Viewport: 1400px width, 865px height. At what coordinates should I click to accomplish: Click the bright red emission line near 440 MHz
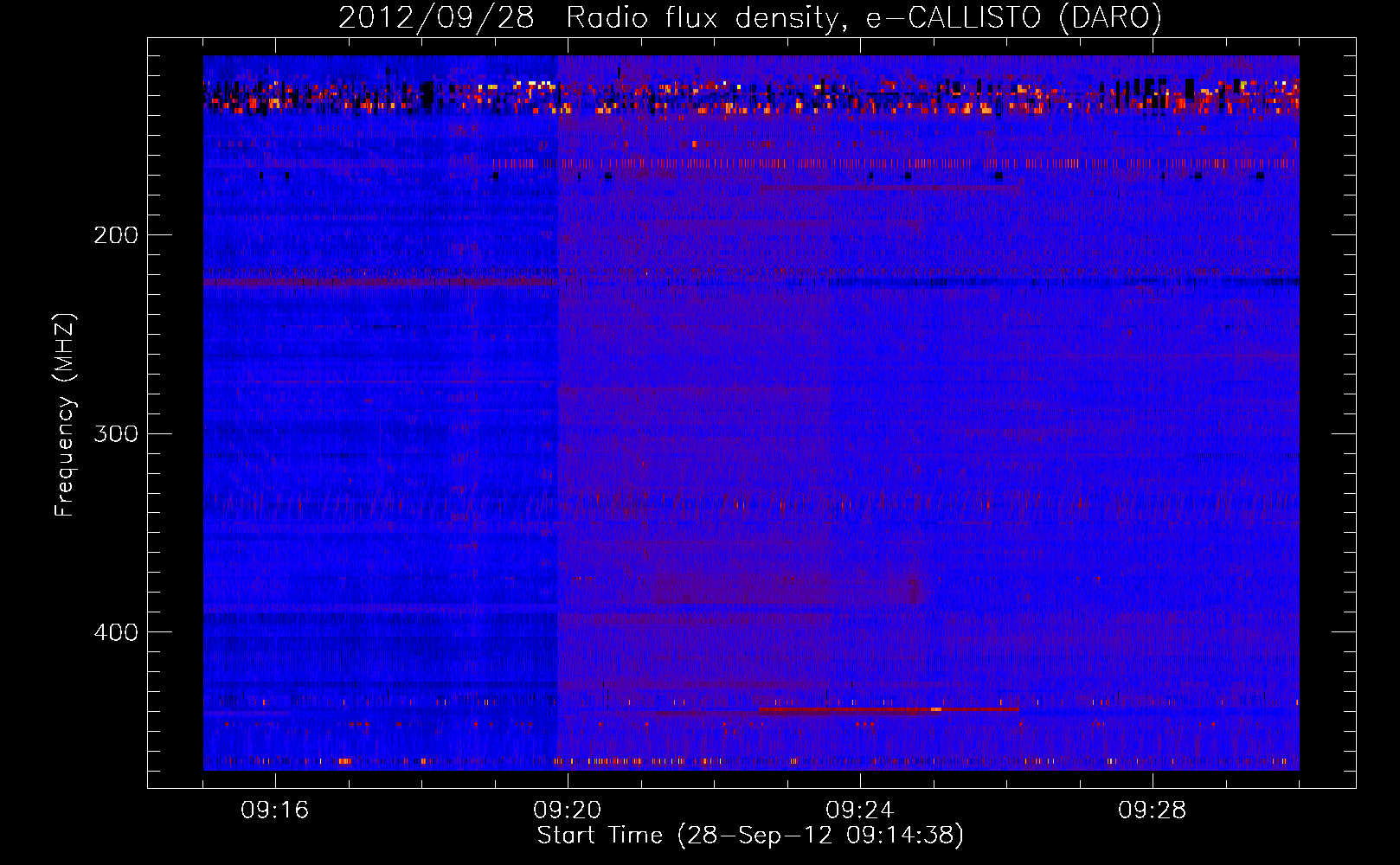[x=889, y=709]
